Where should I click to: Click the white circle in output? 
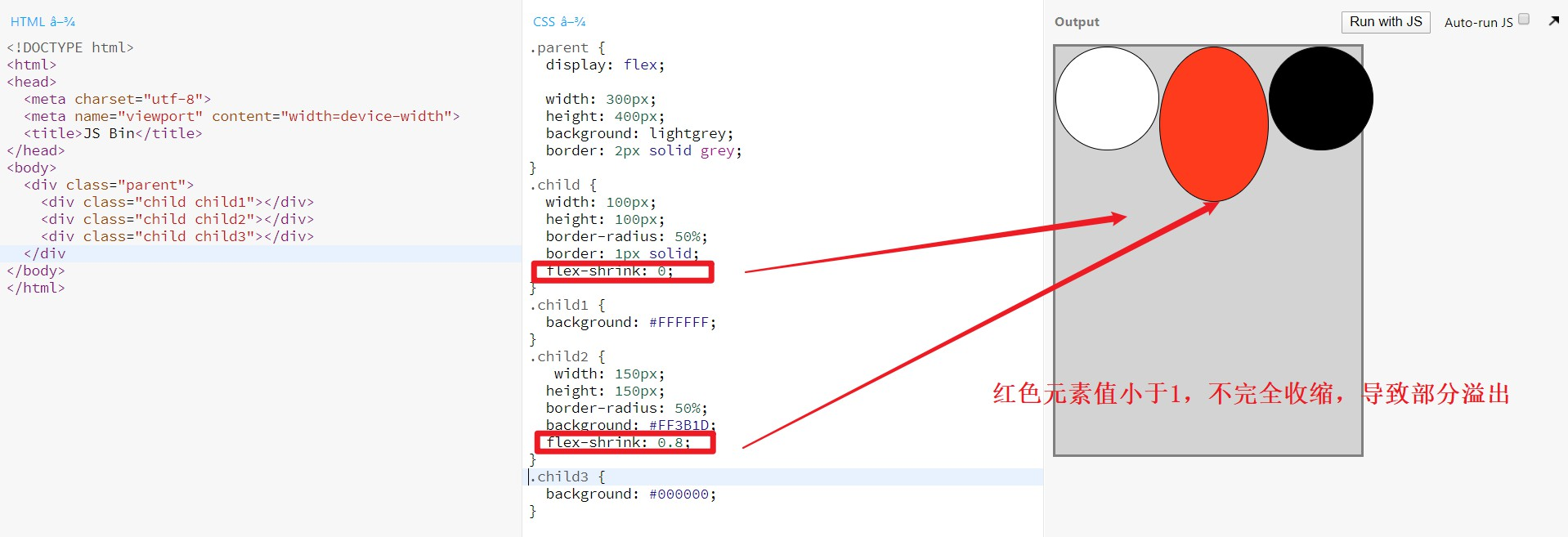tap(1107, 98)
